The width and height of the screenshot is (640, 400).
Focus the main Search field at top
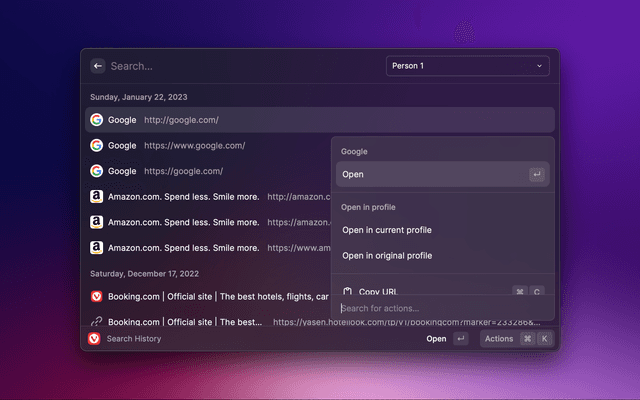(x=240, y=66)
